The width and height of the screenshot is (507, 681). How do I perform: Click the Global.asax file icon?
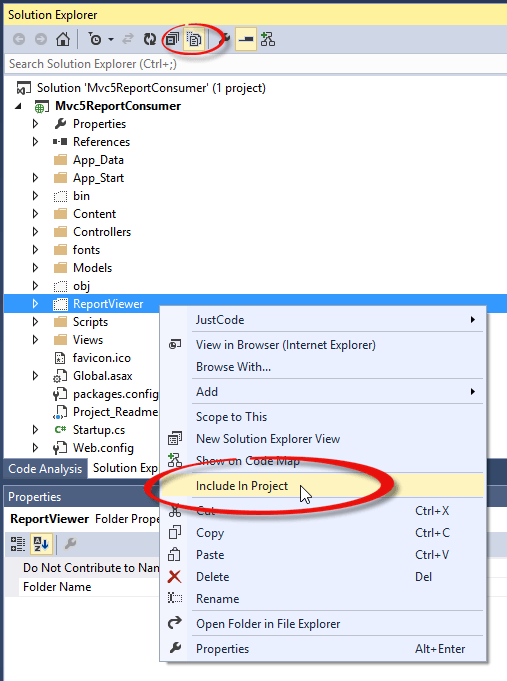click(x=60, y=376)
